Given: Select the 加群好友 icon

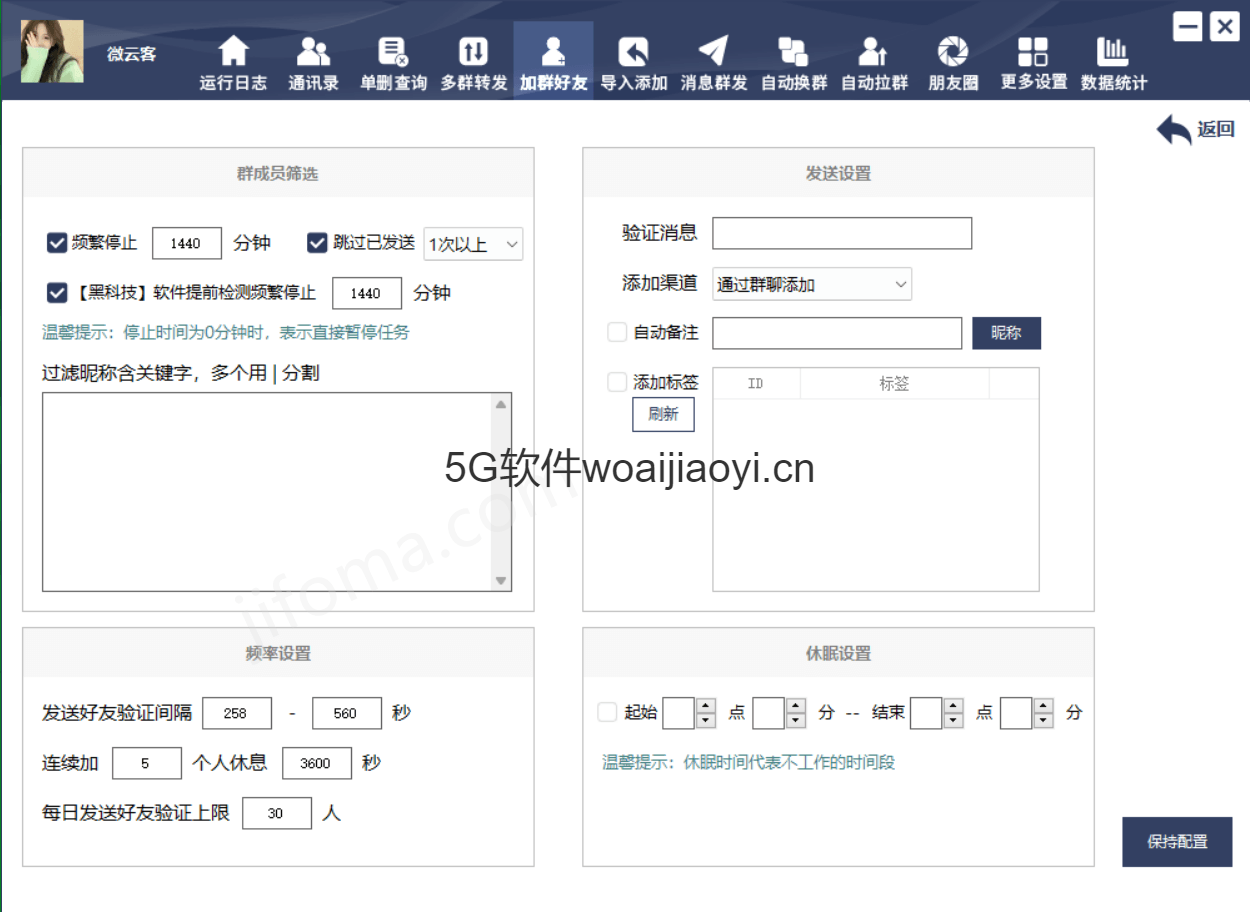Looking at the screenshot, I should click(553, 52).
